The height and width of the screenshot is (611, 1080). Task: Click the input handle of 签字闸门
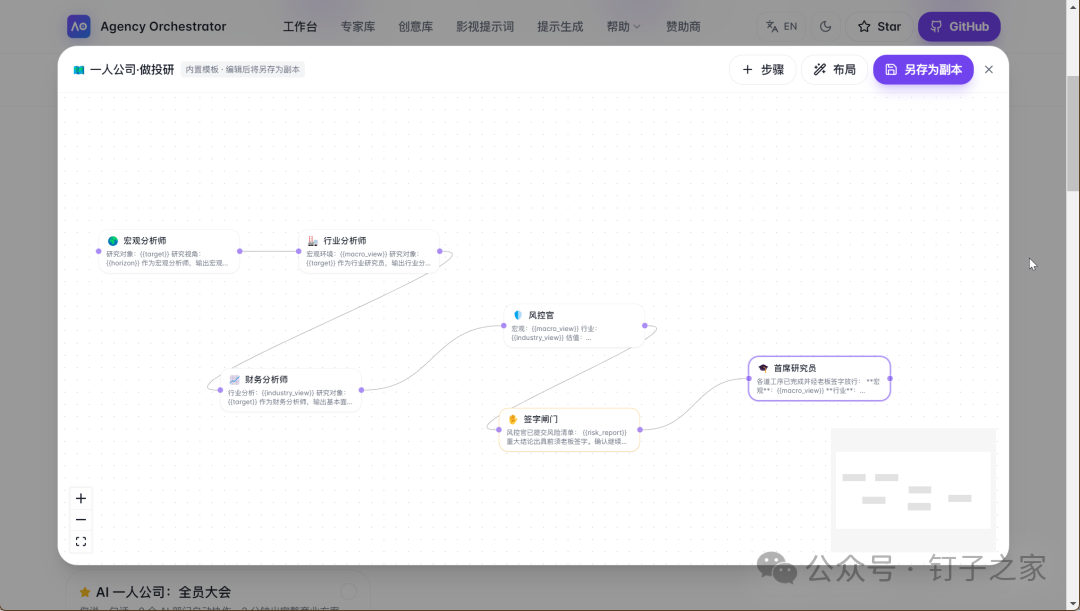coord(499,430)
